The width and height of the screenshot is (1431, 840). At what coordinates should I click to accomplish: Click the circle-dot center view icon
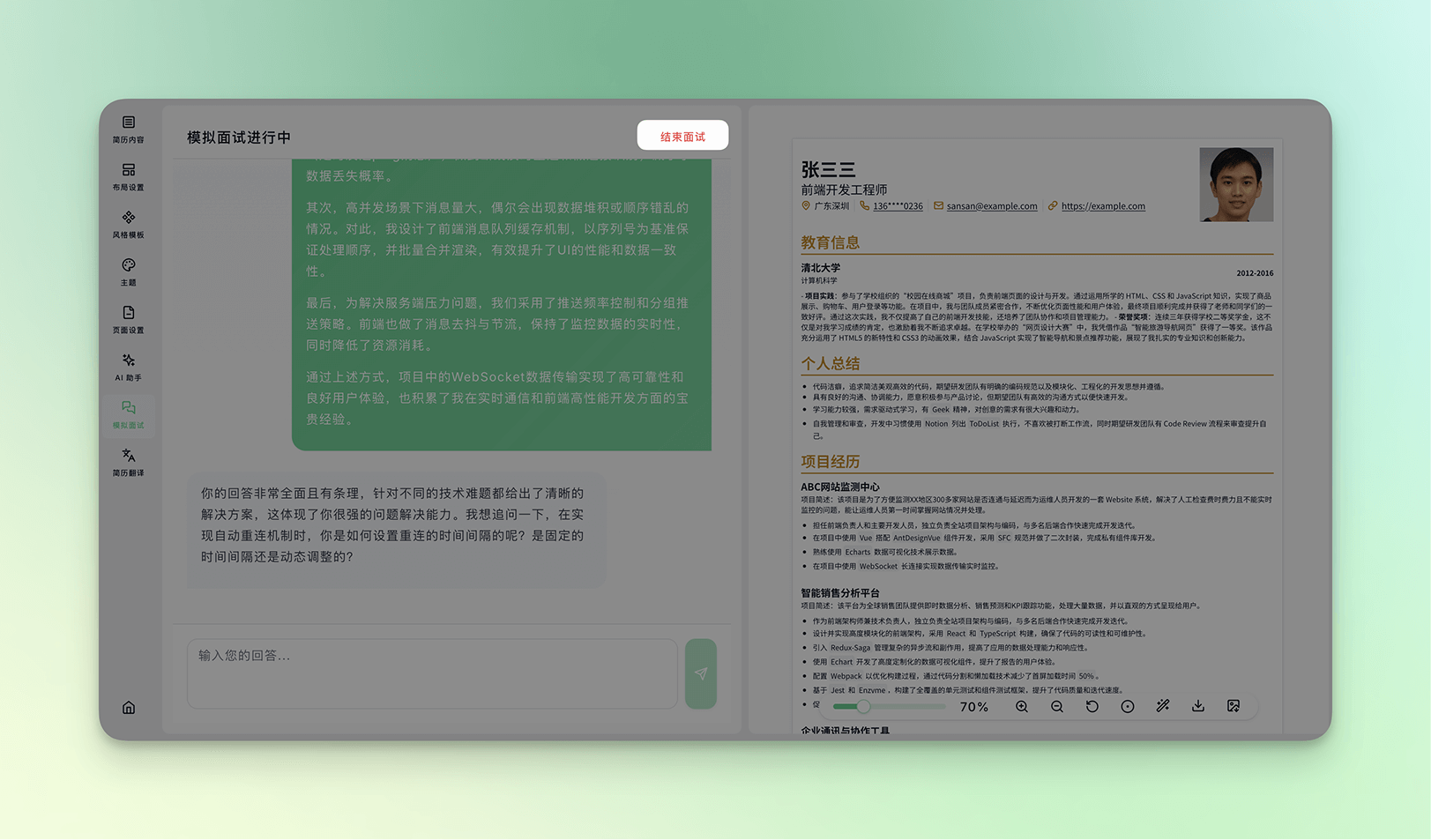click(x=1128, y=707)
